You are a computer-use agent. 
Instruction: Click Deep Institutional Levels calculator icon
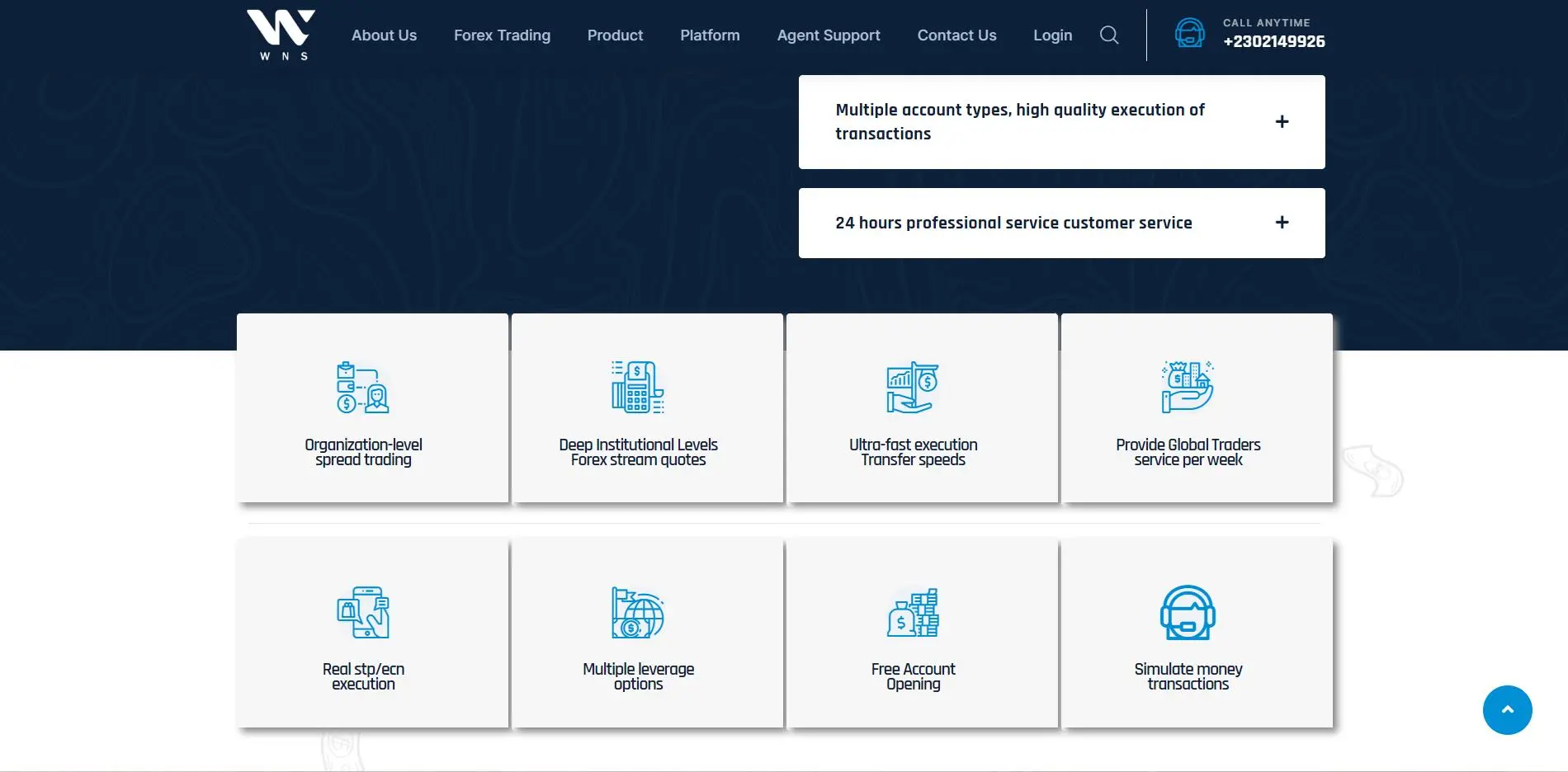pyautogui.click(x=638, y=387)
